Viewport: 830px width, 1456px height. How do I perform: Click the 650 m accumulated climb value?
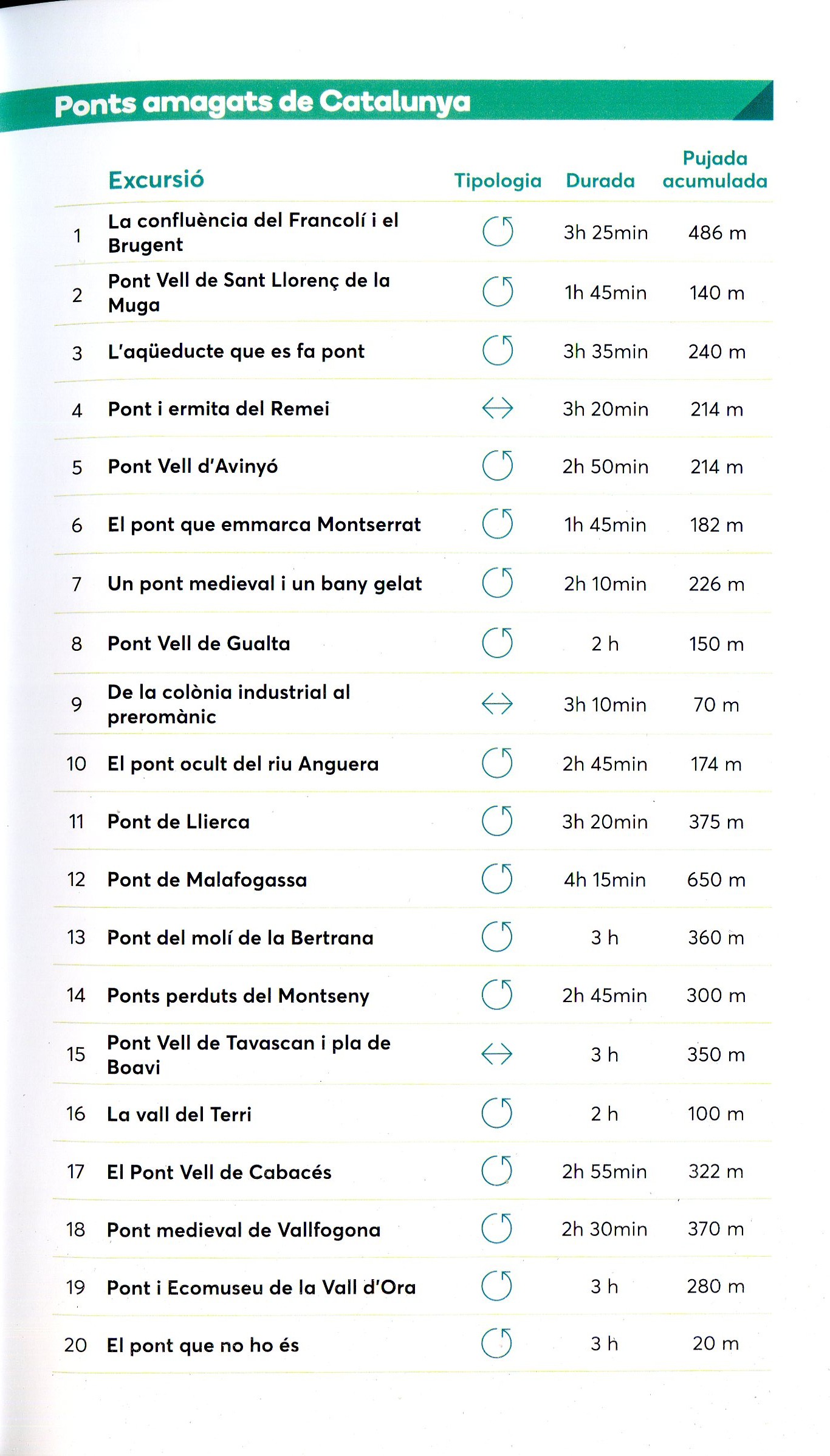click(x=716, y=880)
